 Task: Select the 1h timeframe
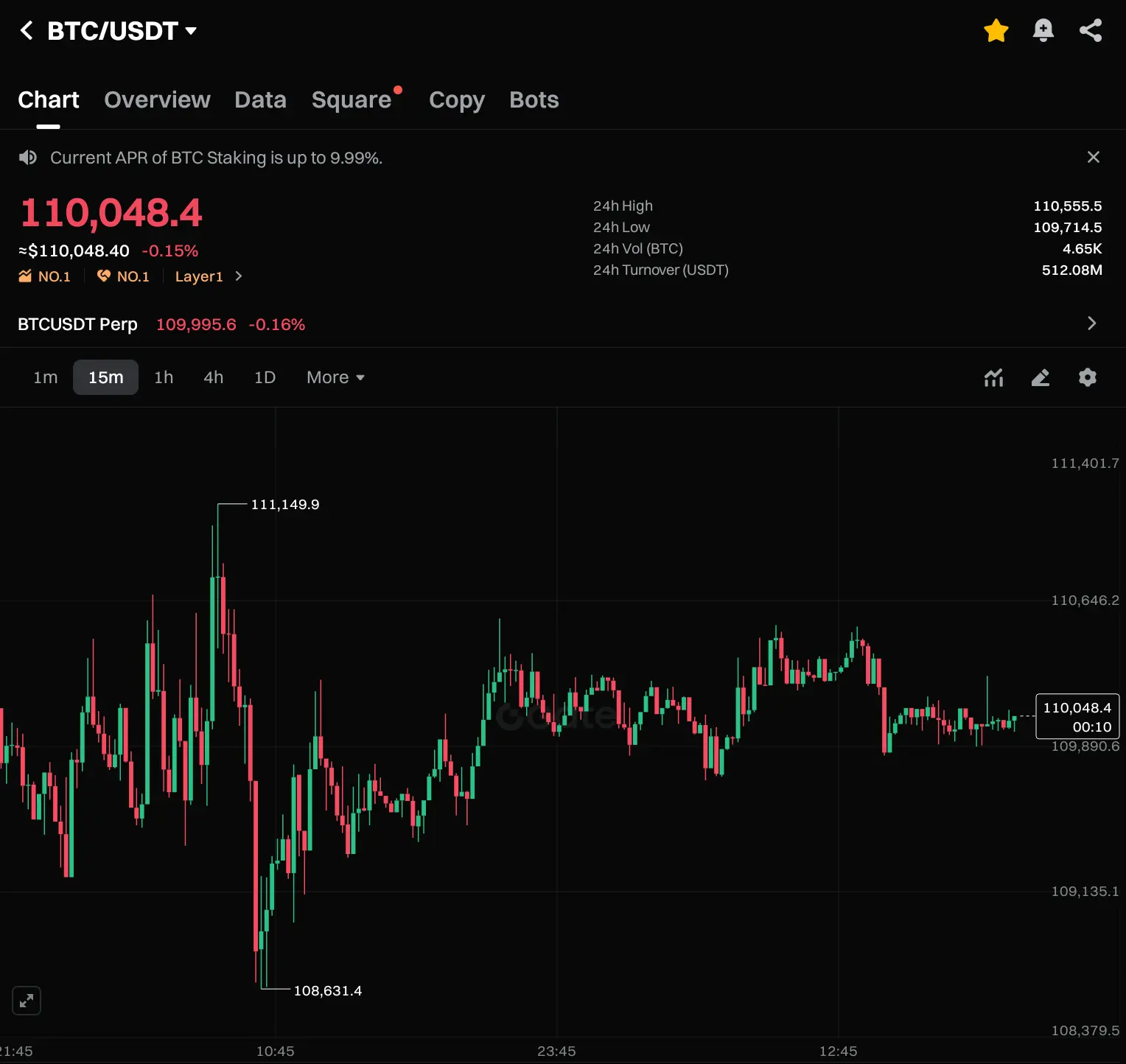click(x=164, y=377)
